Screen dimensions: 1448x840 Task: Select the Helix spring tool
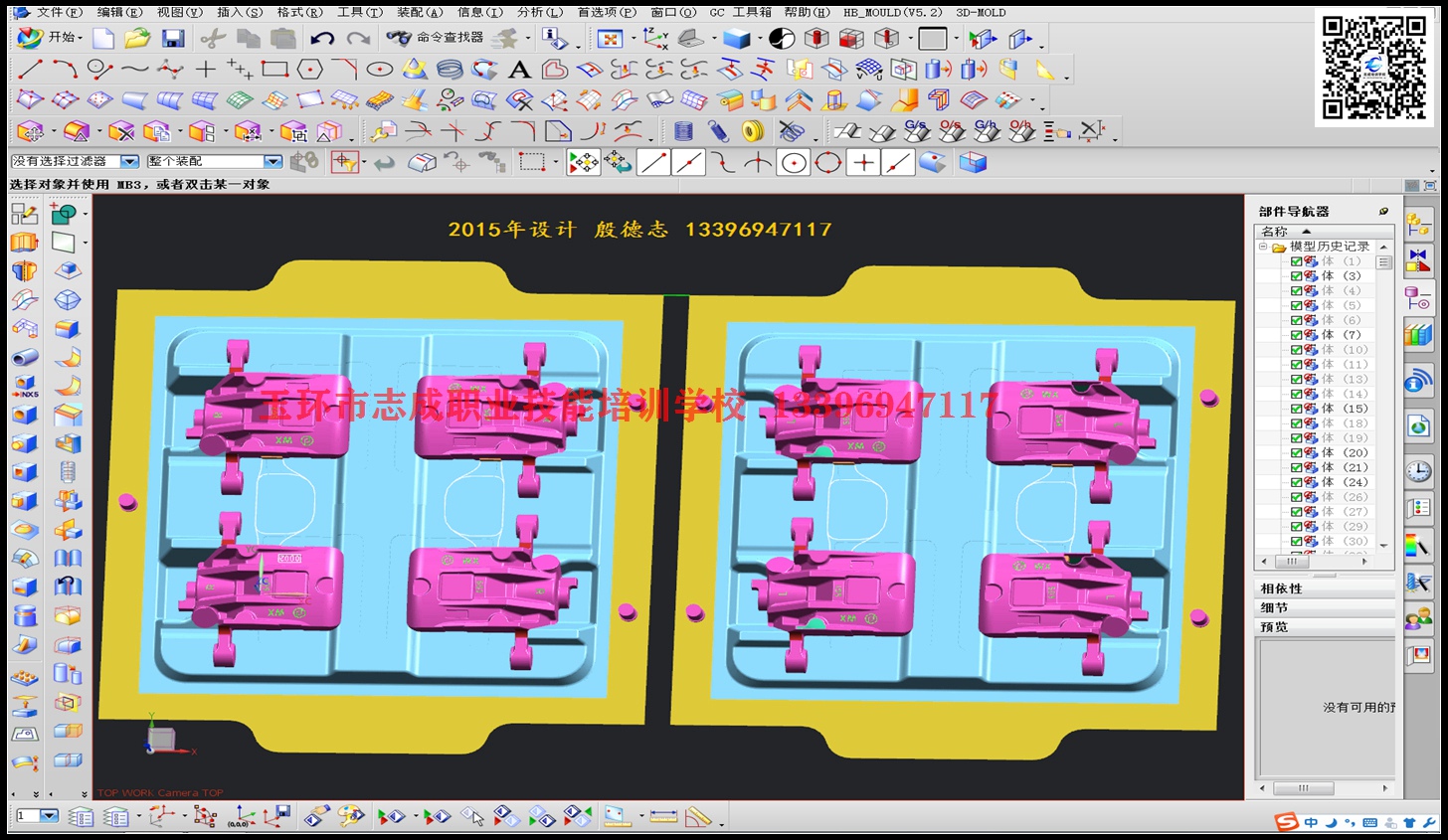click(450, 69)
